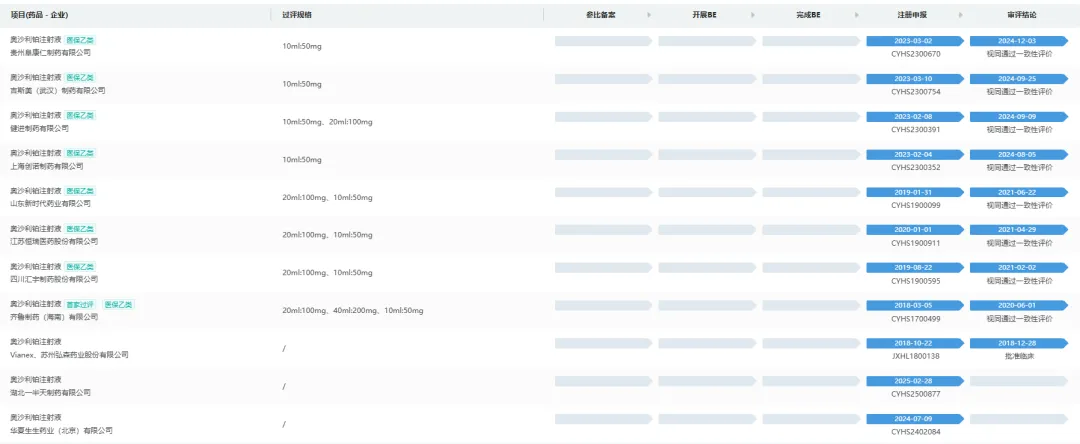Click the 2018-12-28 review conclusion date bar
Screen dimensions: 1080x444
coord(1018,343)
